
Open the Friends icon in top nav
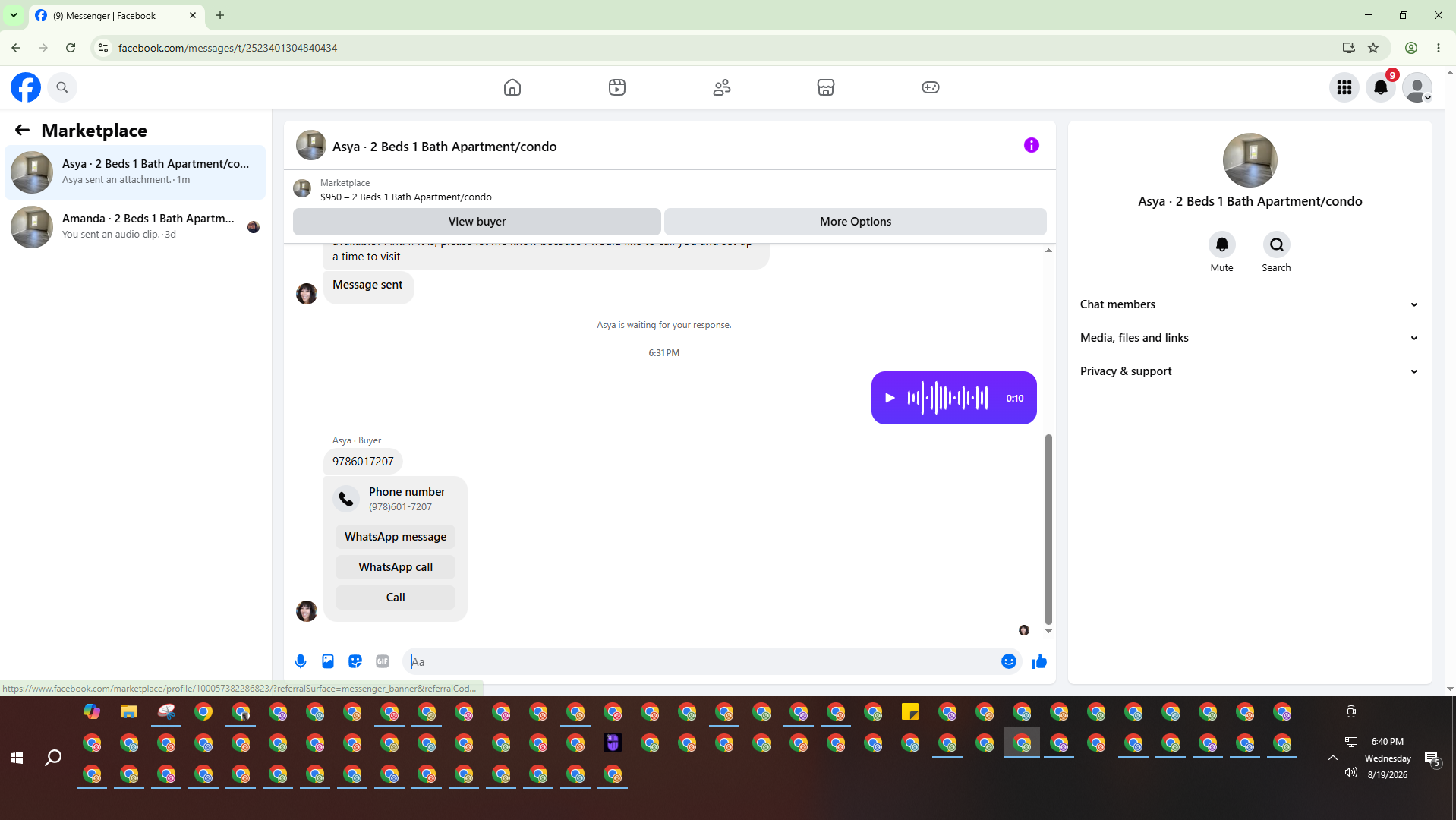pyautogui.click(x=722, y=87)
